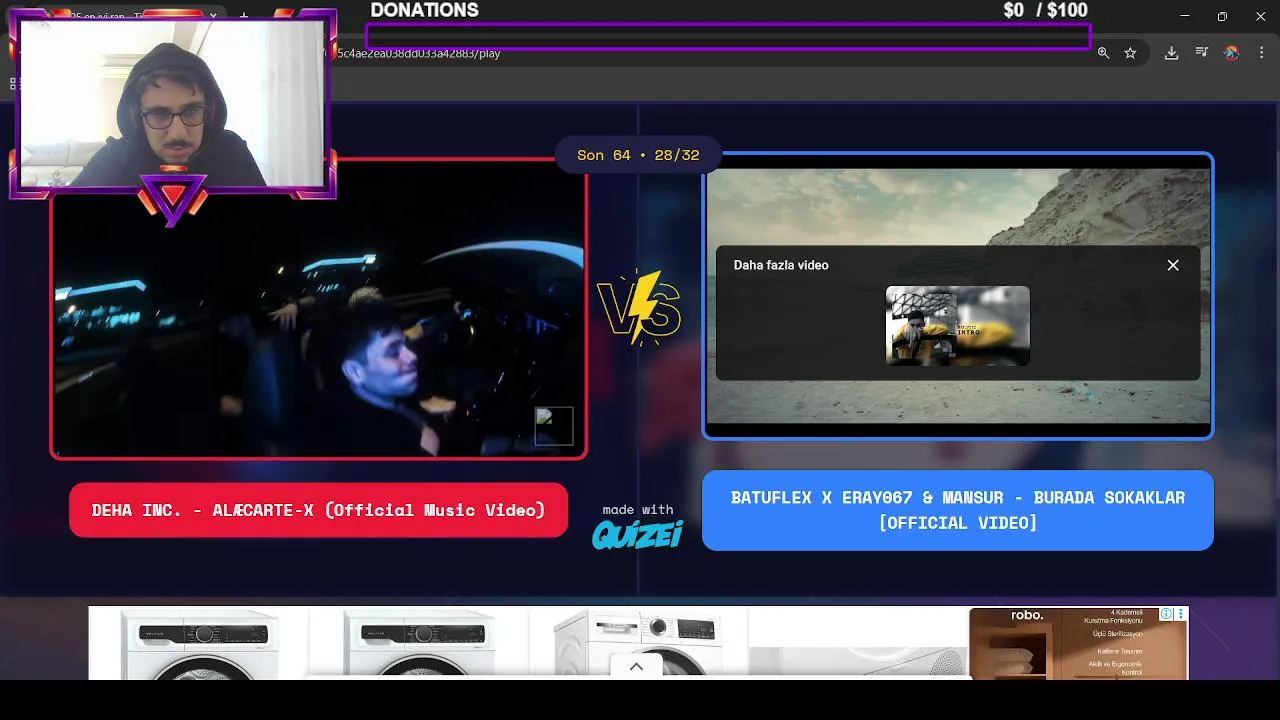Viewport: 1280px width, 720px height.
Task: Open the suggested video thumbnail in overlay
Action: tap(957, 326)
